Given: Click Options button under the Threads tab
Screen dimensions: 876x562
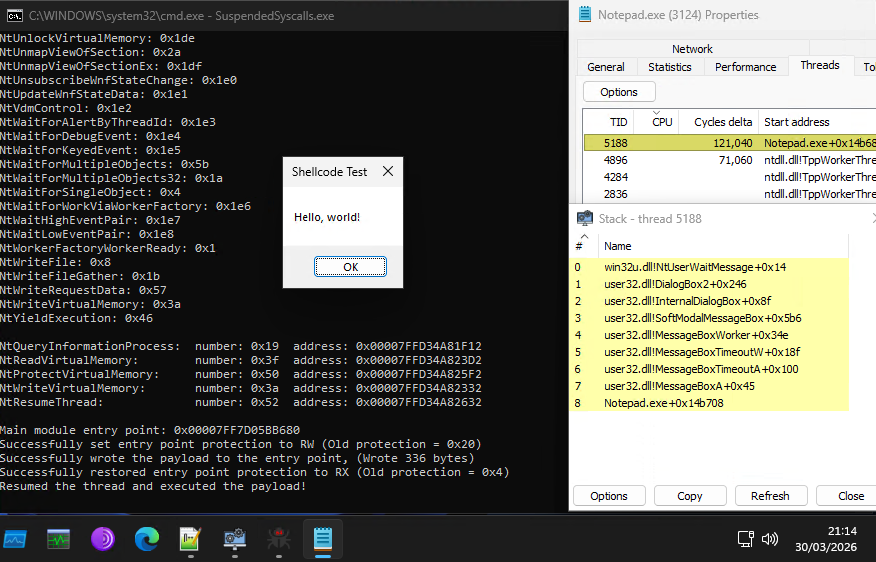Looking at the screenshot, I should click(619, 92).
